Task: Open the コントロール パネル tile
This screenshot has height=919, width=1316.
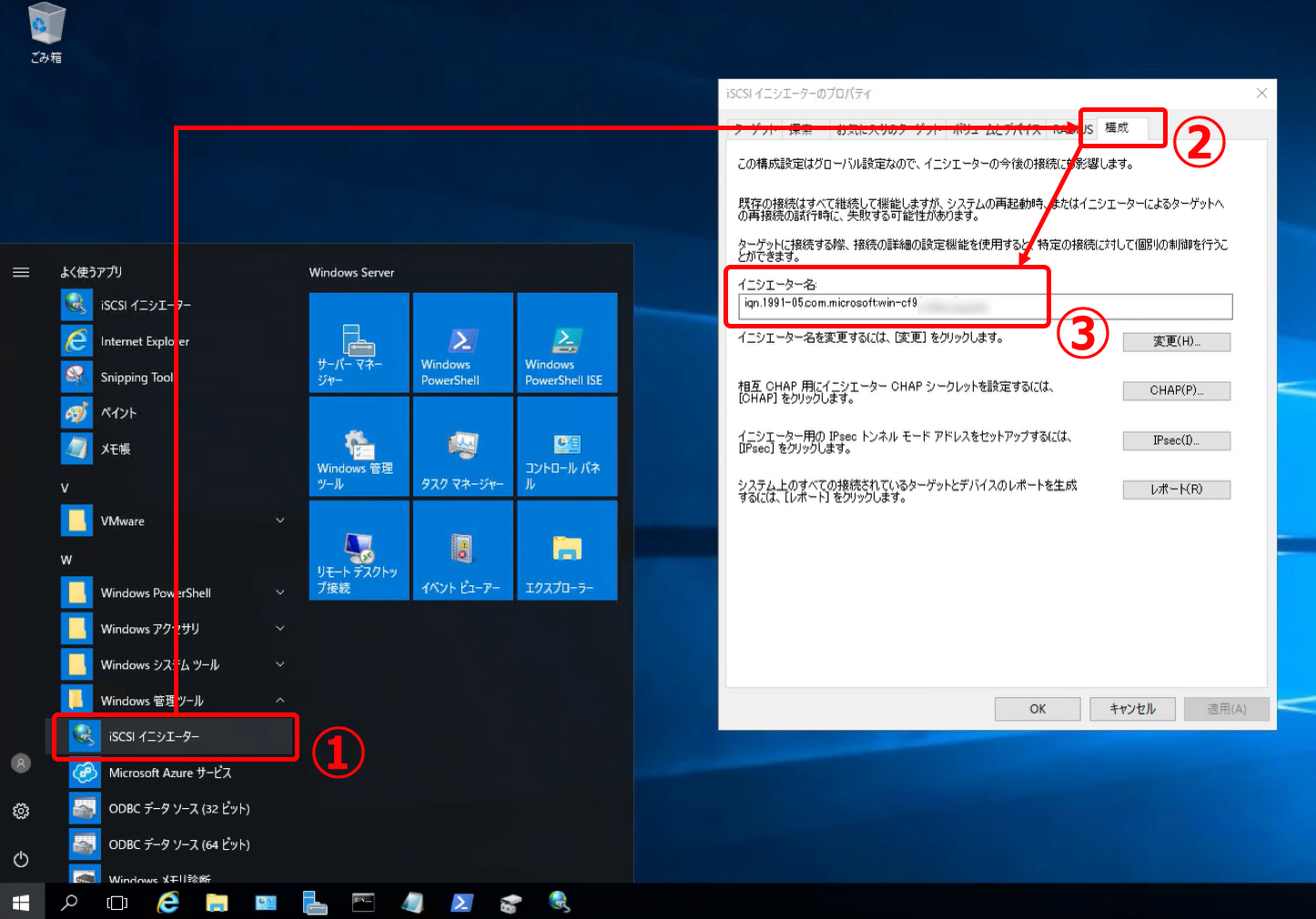Action: (567, 446)
